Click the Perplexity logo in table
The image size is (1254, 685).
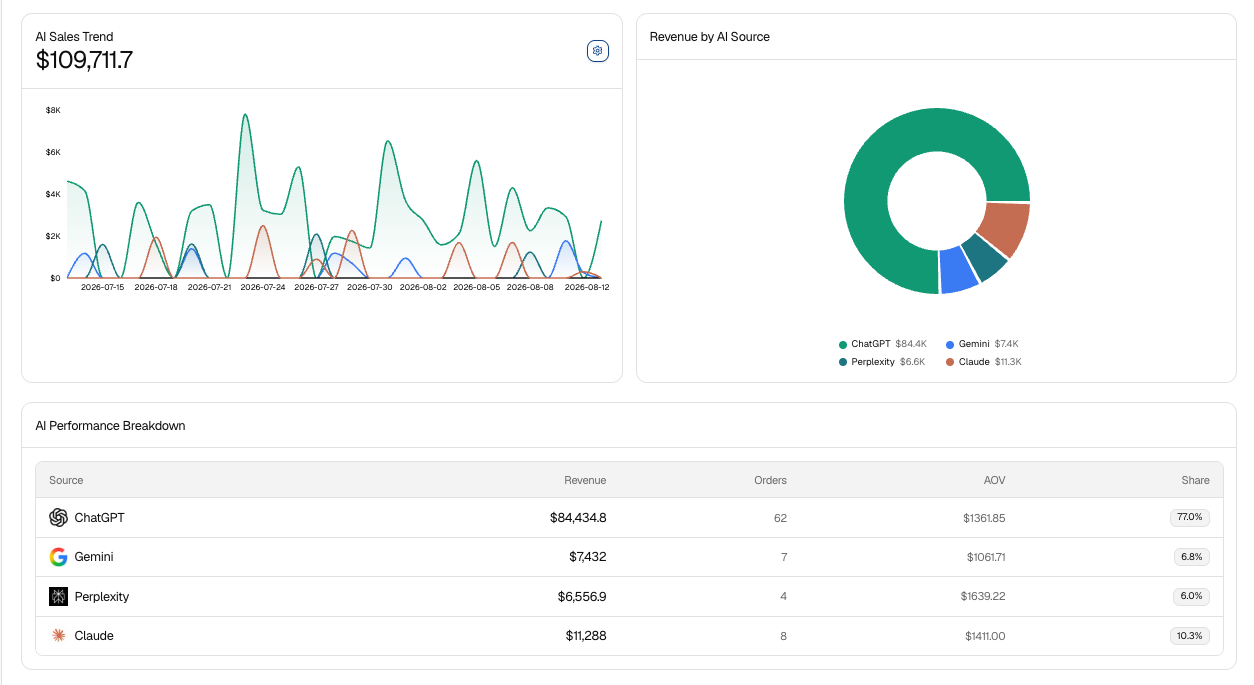[x=58, y=596]
